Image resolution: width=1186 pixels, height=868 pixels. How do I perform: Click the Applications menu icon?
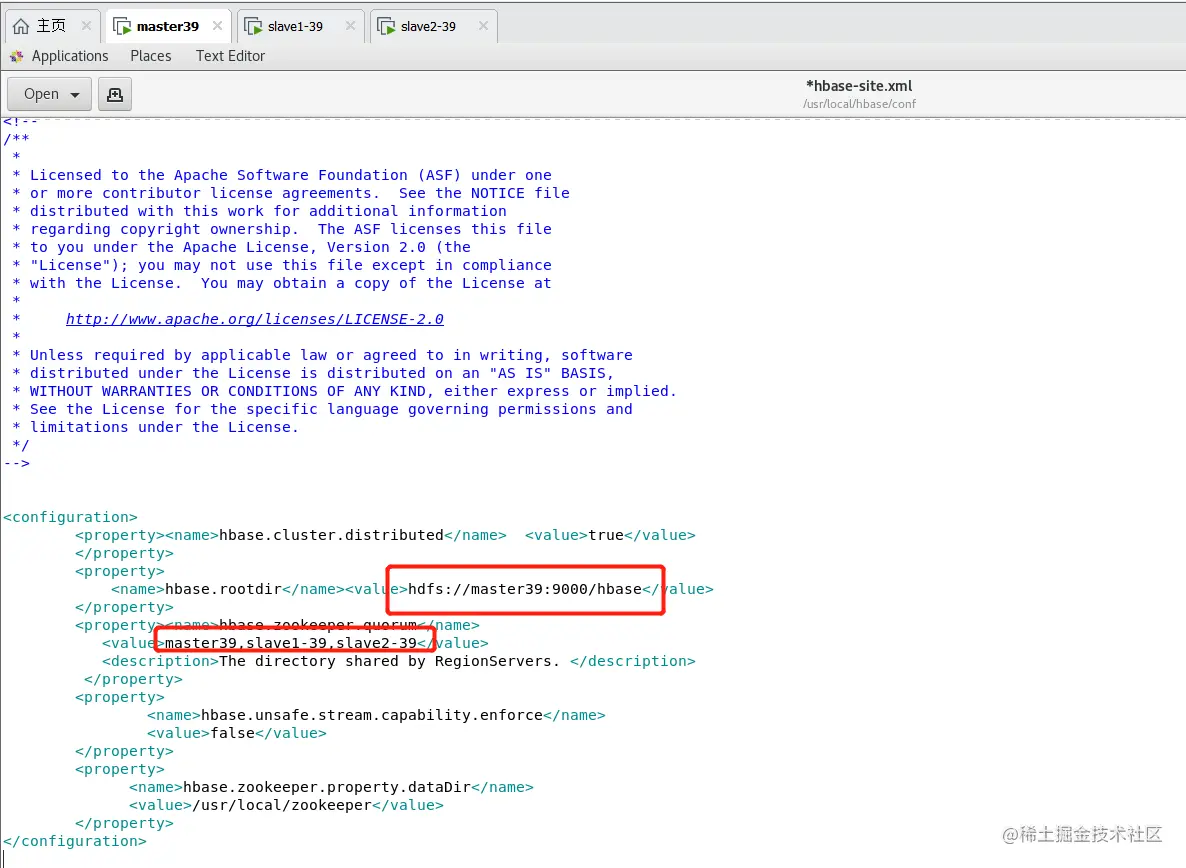[x=17, y=56]
